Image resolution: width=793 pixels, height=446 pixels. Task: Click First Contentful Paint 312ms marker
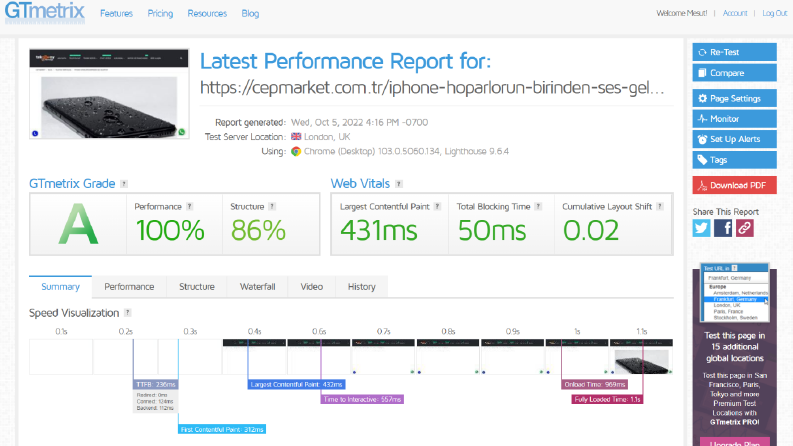pos(222,429)
